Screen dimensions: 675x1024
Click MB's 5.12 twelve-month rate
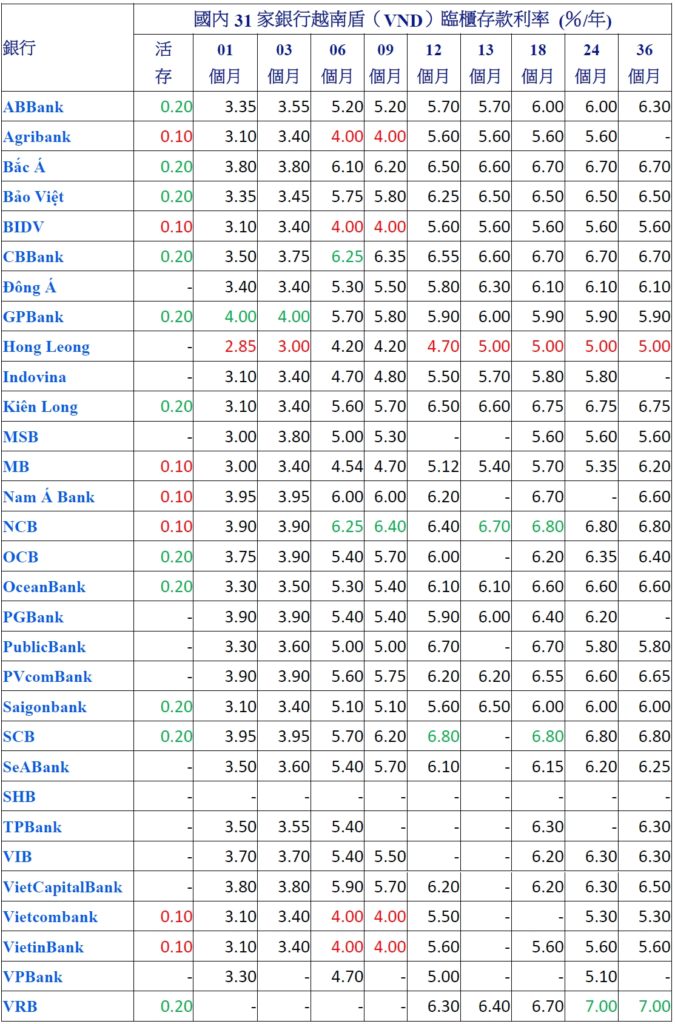442,467
